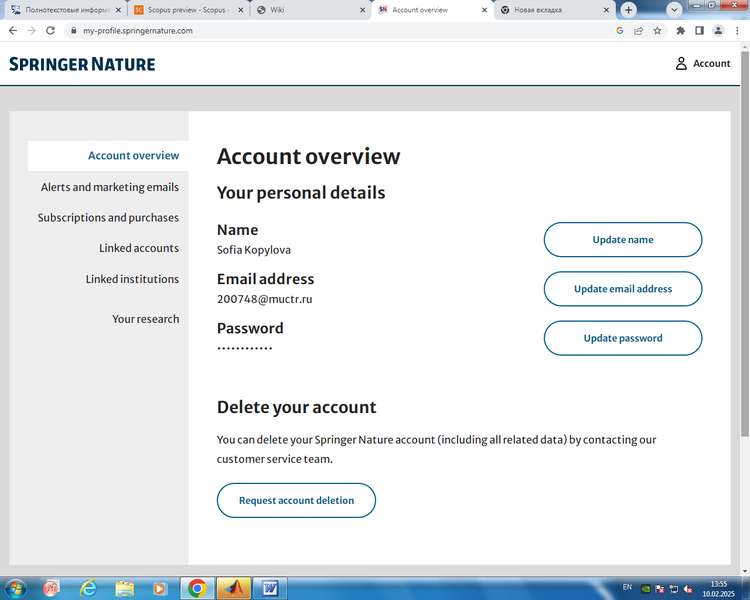
Task: Reload the page with the refresh icon
Action: point(50,30)
